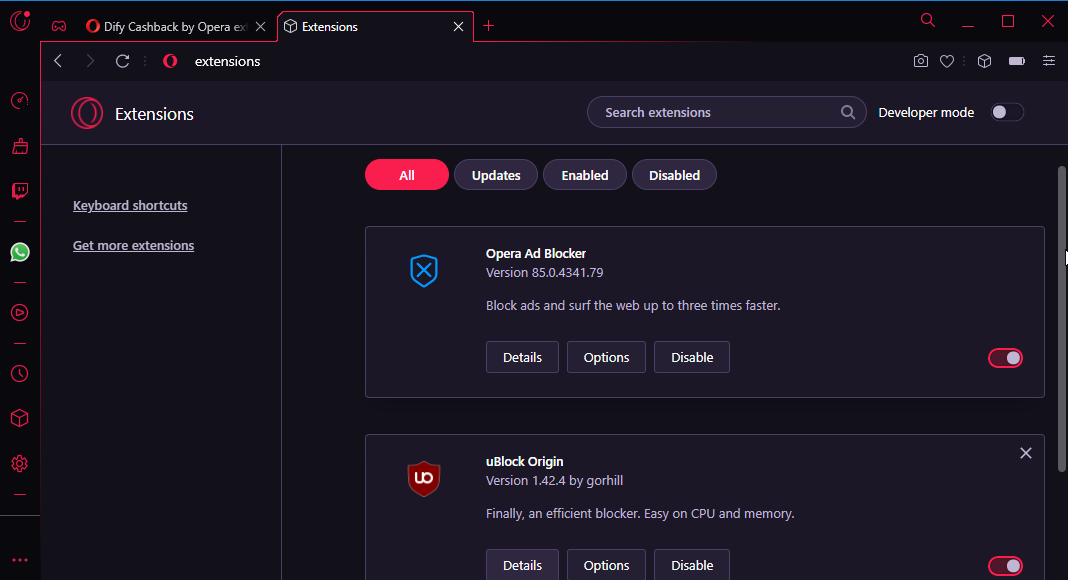Open Settings gear in sidebar
Screen dimensions: 1068x580
pyautogui.click(x=20, y=464)
